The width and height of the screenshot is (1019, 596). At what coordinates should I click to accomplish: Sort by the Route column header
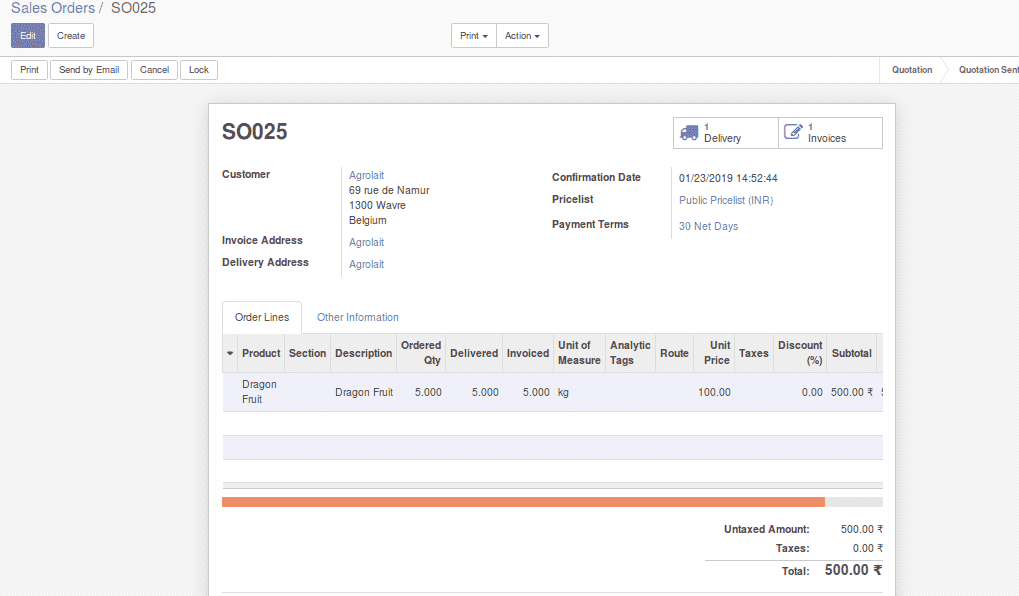[674, 353]
